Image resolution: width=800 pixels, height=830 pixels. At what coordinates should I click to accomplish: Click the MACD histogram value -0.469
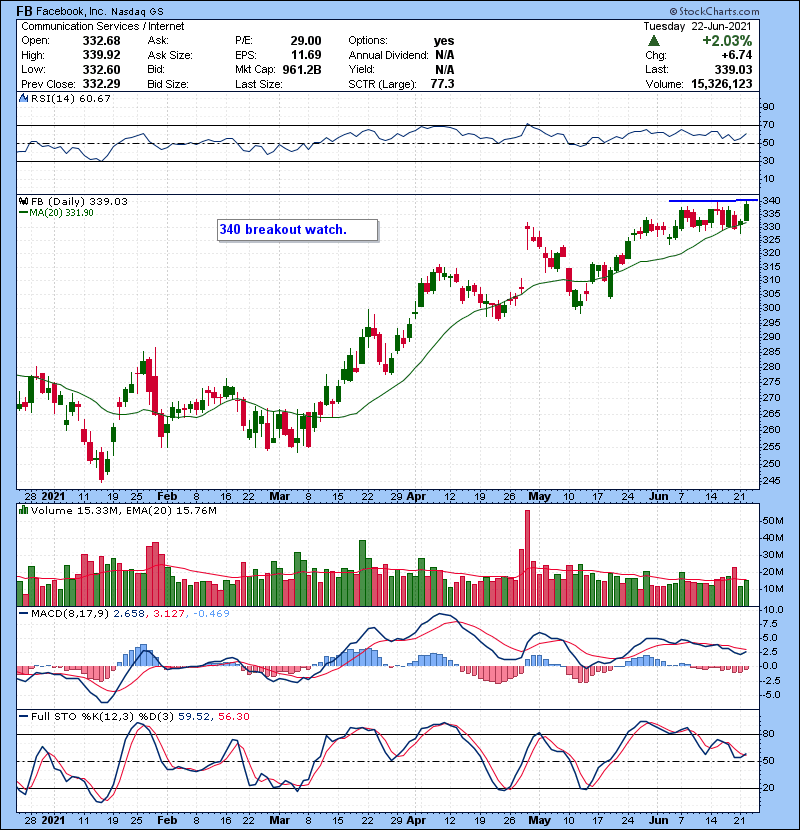(211, 614)
